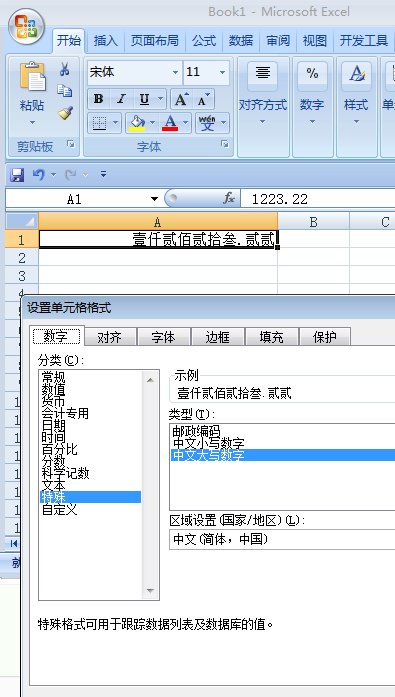This screenshot has height=697, width=395.
Task: Customize Quick Access Toolbar arrow
Action: (103, 175)
